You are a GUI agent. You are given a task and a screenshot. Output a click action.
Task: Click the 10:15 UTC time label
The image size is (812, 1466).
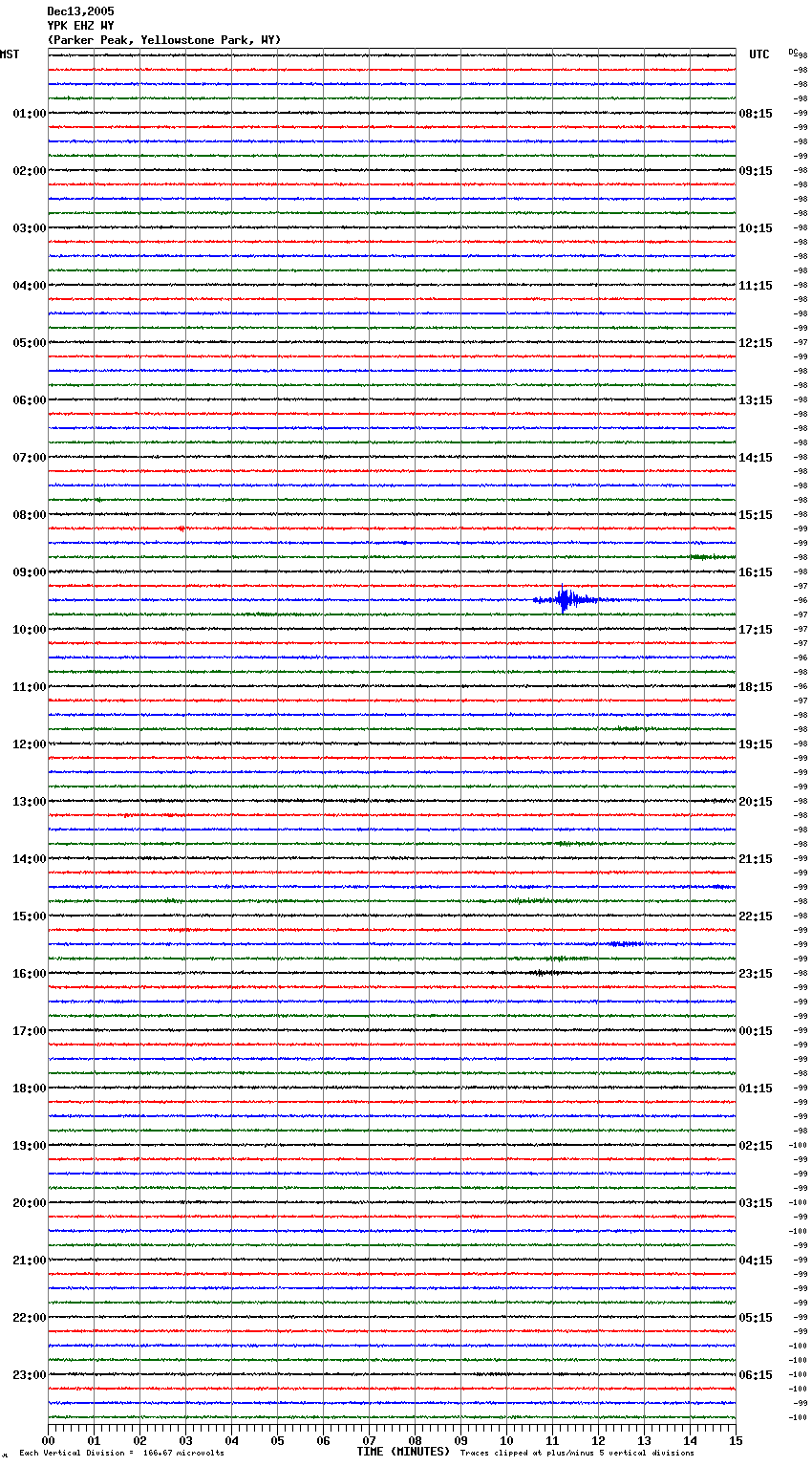[x=756, y=228]
